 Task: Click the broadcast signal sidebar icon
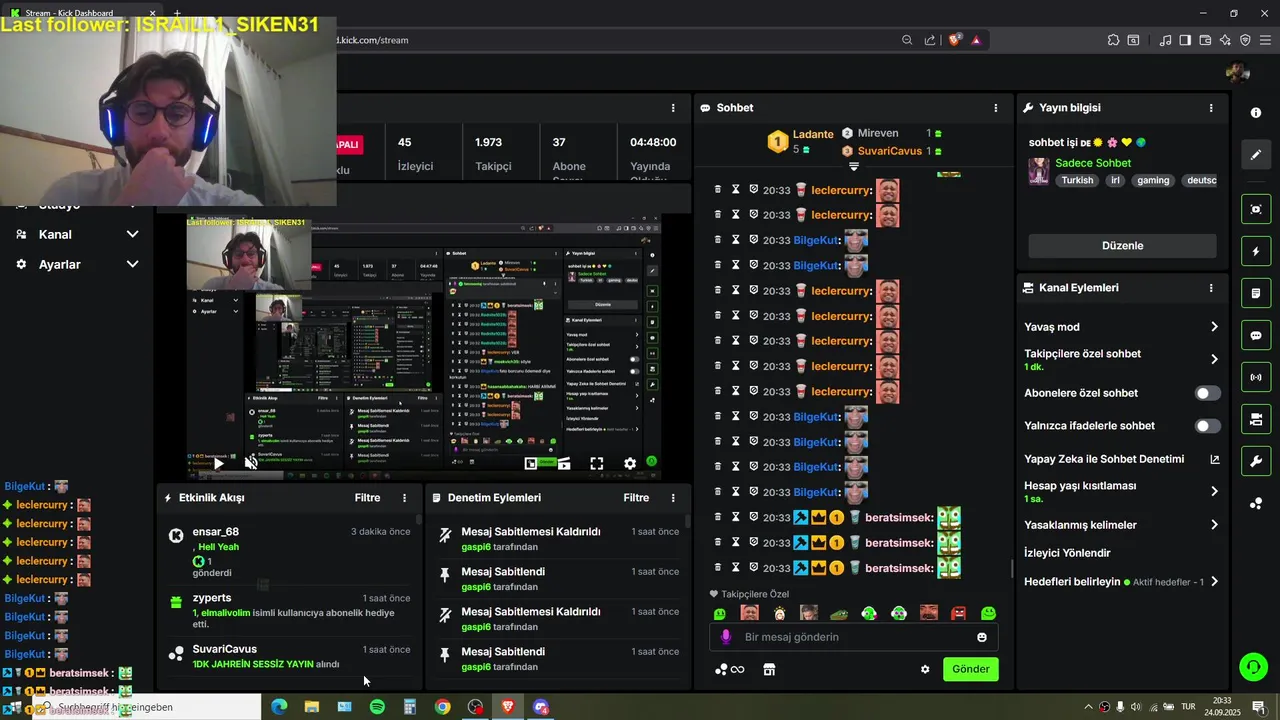pos(1256,377)
